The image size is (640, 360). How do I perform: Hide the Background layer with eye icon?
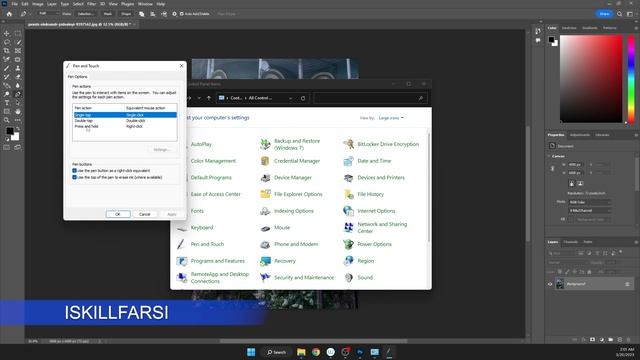pyautogui.click(x=550, y=284)
